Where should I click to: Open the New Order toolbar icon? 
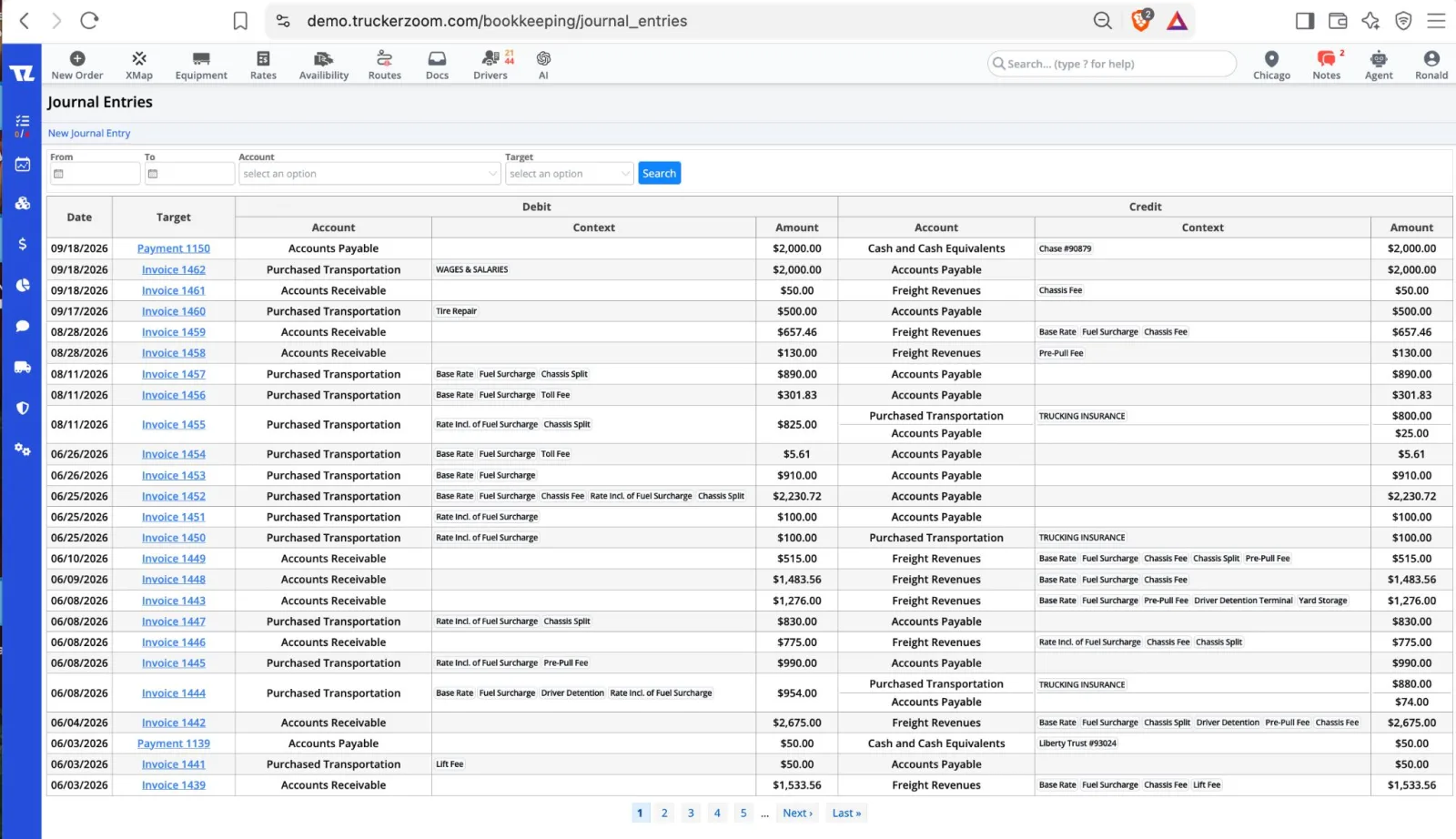[77, 65]
